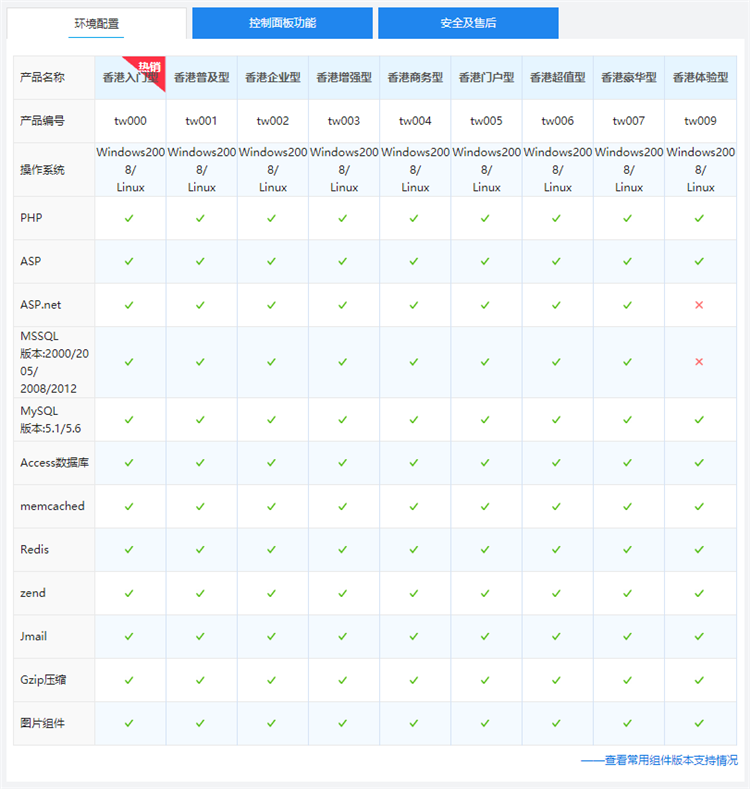Screen dimensions: 750x789
Task: Click the red 热销 badge on 香港入门型
Action: (x=148, y=67)
